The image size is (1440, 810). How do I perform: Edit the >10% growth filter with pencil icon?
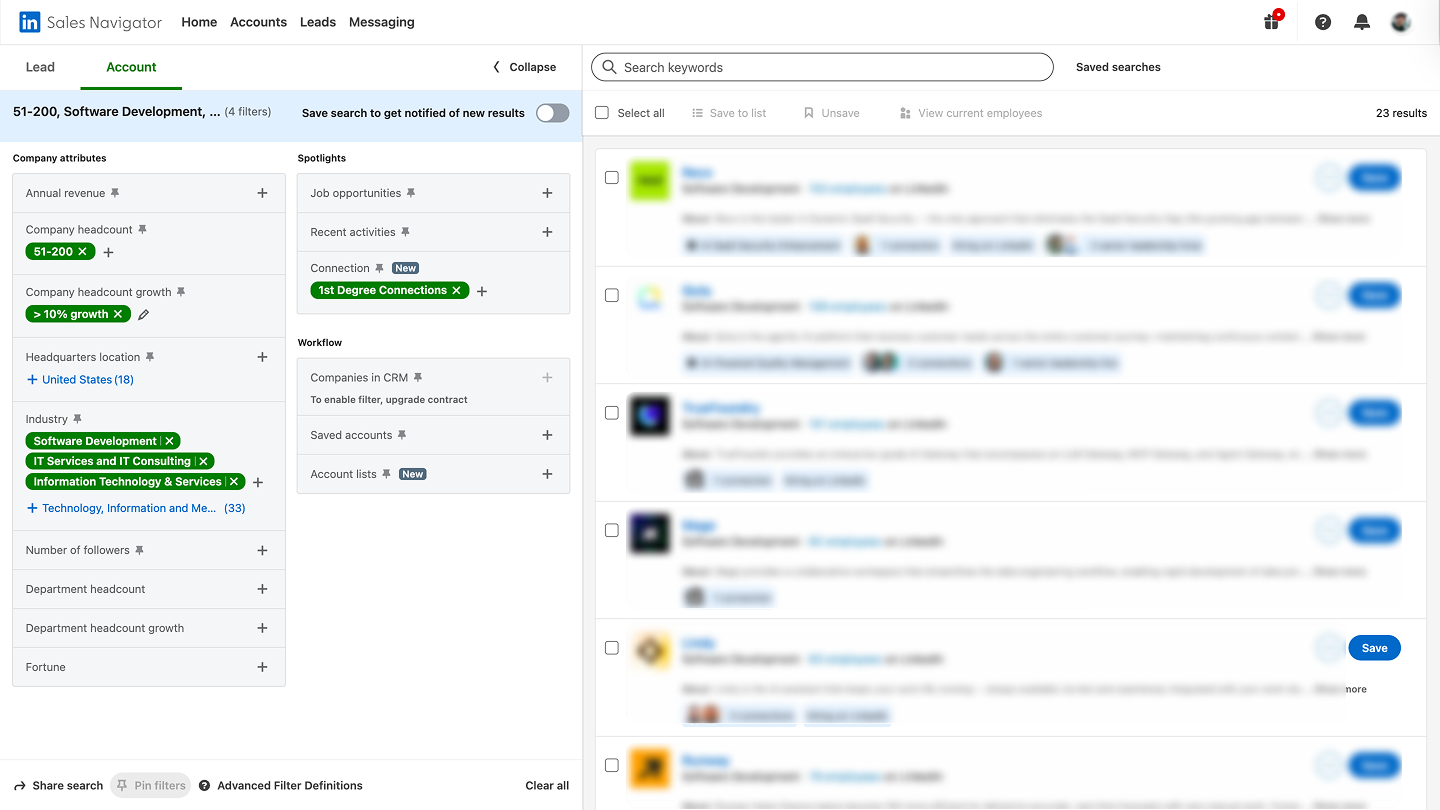pos(143,313)
